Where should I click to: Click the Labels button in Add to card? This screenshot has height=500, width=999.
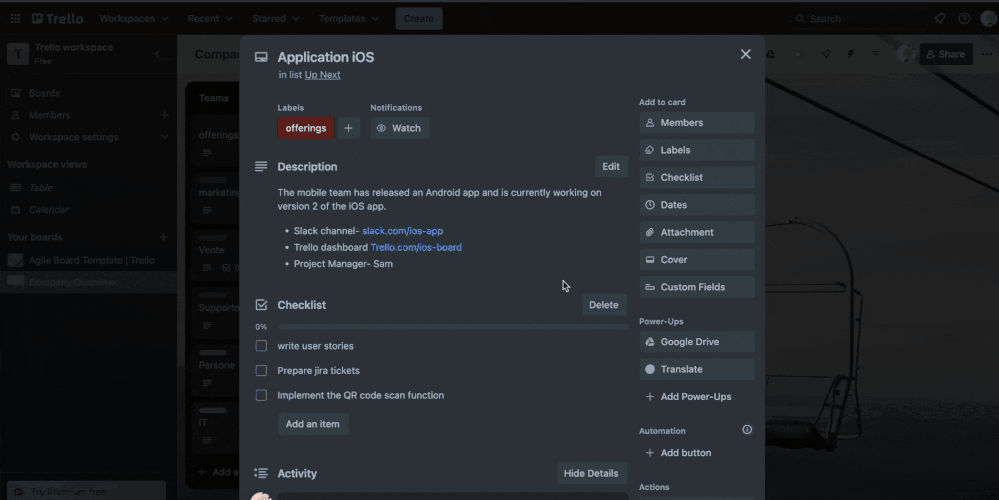click(x=697, y=150)
